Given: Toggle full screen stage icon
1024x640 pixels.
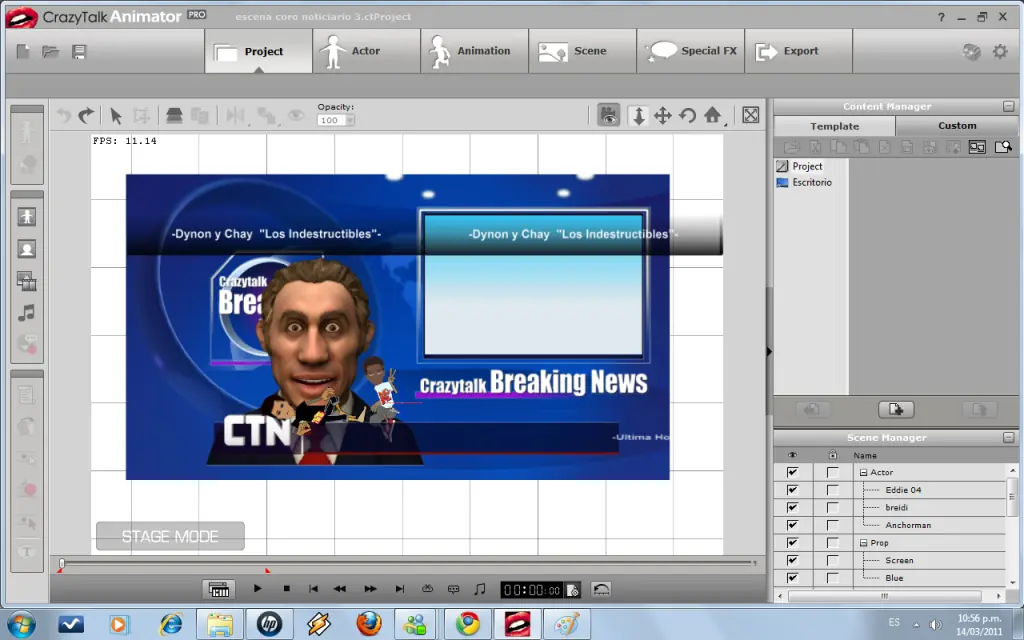Looking at the screenshot, I should [x=750, y=116].
